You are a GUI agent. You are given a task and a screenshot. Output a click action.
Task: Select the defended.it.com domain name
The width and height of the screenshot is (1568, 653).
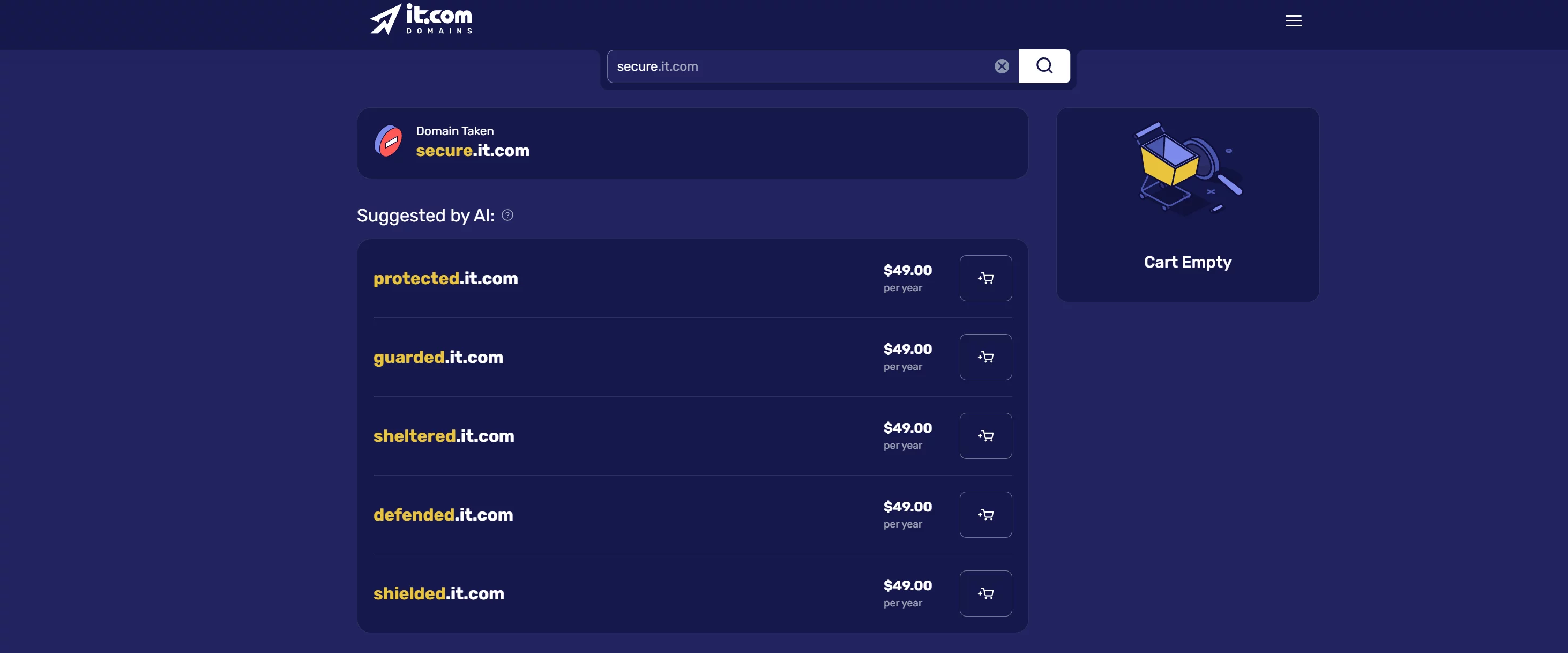coord(443,515)
